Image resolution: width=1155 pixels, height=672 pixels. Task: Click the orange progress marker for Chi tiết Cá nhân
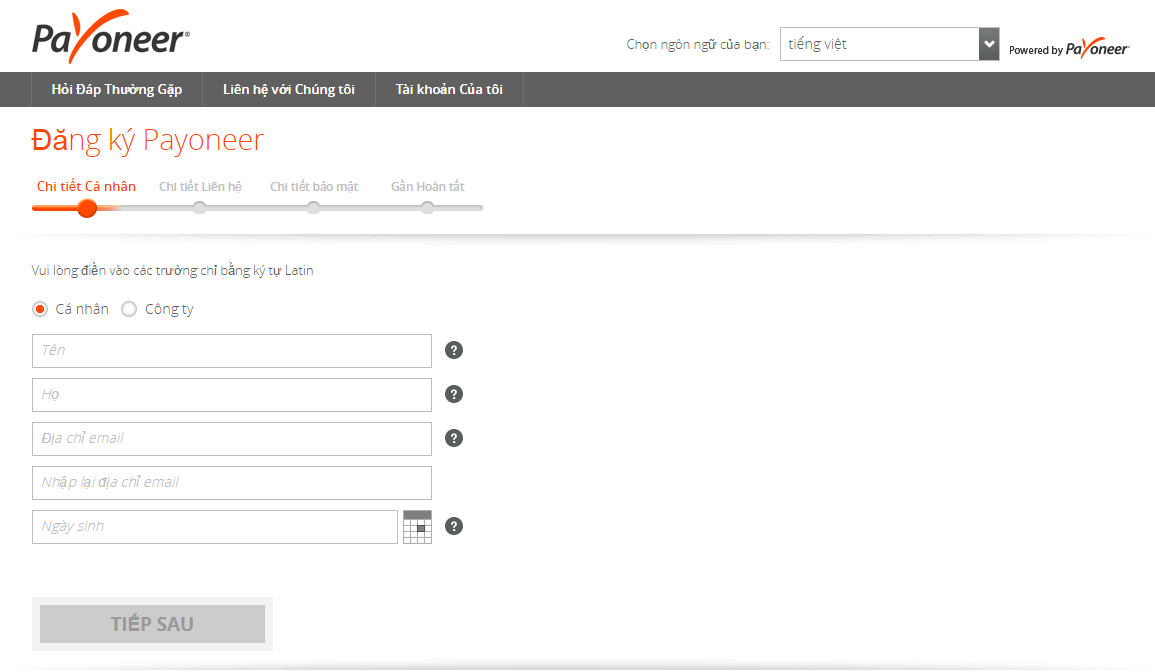87,209
